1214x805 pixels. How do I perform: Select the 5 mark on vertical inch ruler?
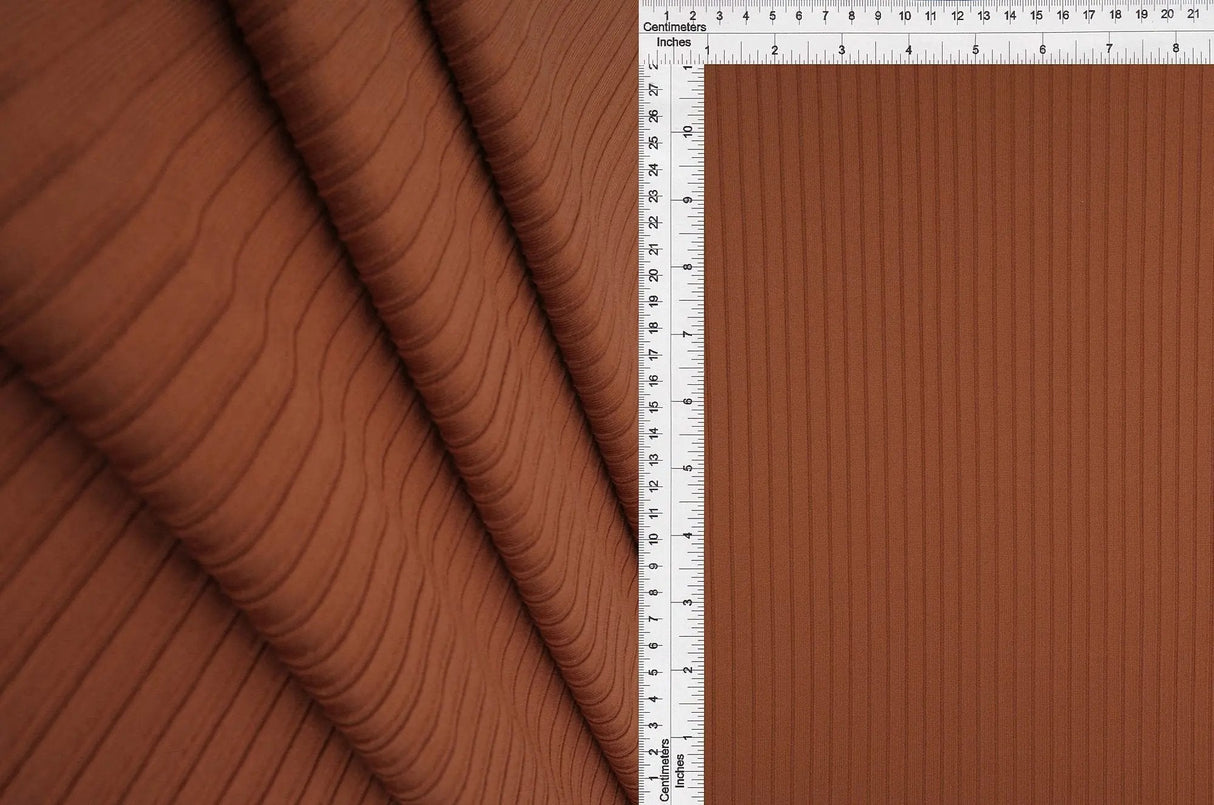[686, 465]
